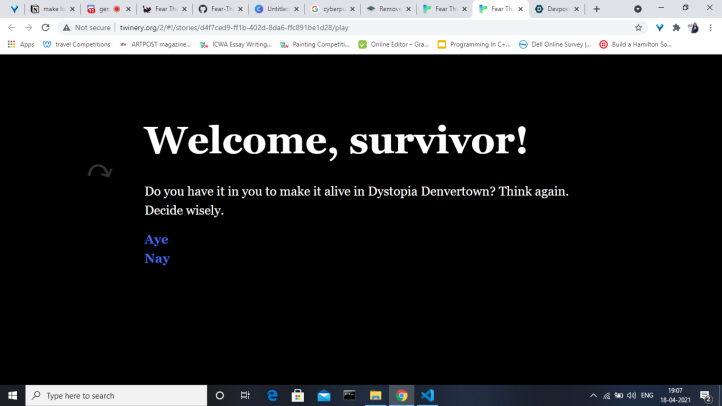Open the 'ICWA Essay Writing' bookmark
Viewport: 722px width, 406px height.
[x=235, y=44]
